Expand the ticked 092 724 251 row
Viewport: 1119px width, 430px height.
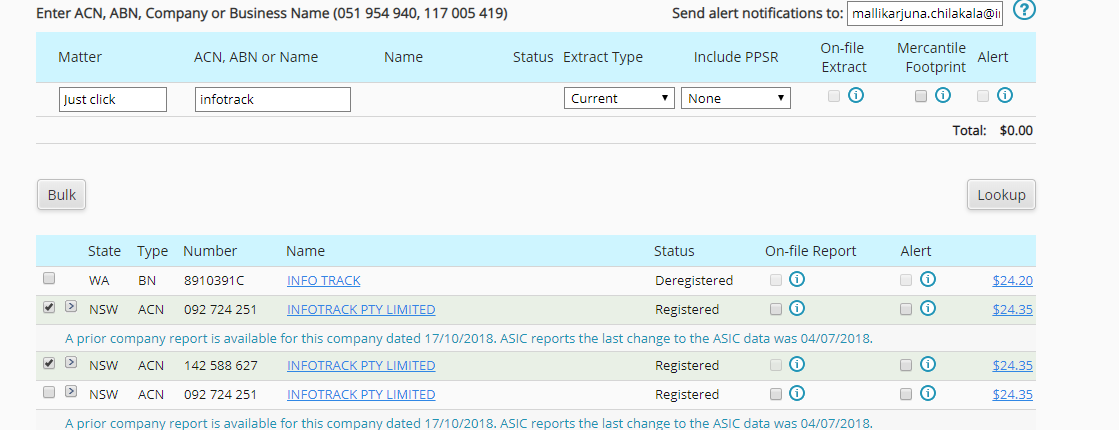pos(71,307)
